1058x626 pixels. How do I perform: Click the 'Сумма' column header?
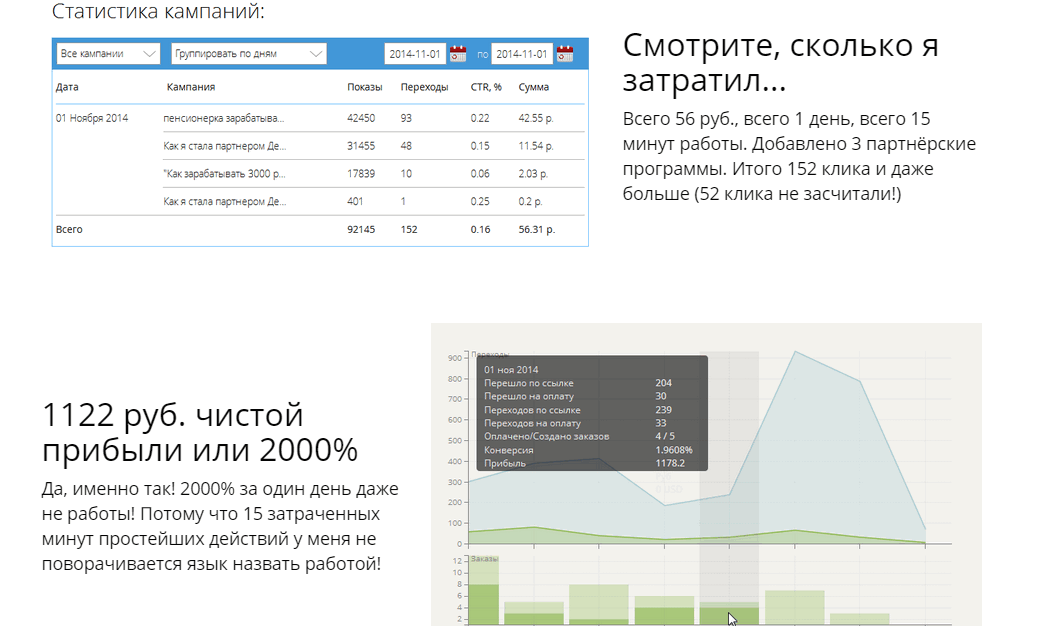pos(534,87)
